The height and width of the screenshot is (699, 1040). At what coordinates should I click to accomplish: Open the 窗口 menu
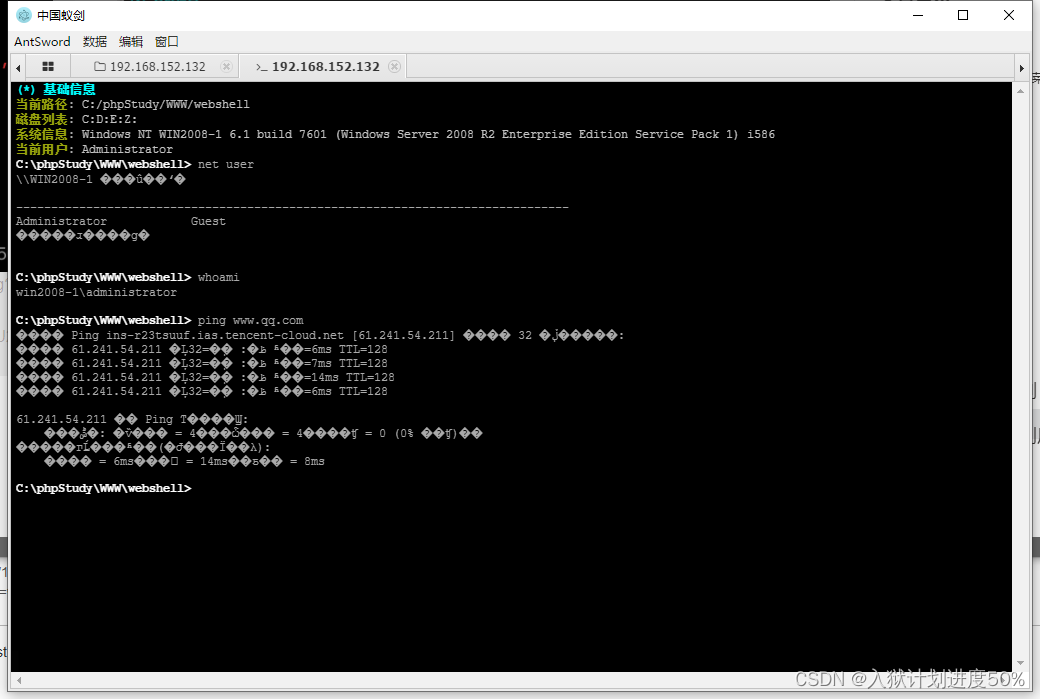(166, 41)
